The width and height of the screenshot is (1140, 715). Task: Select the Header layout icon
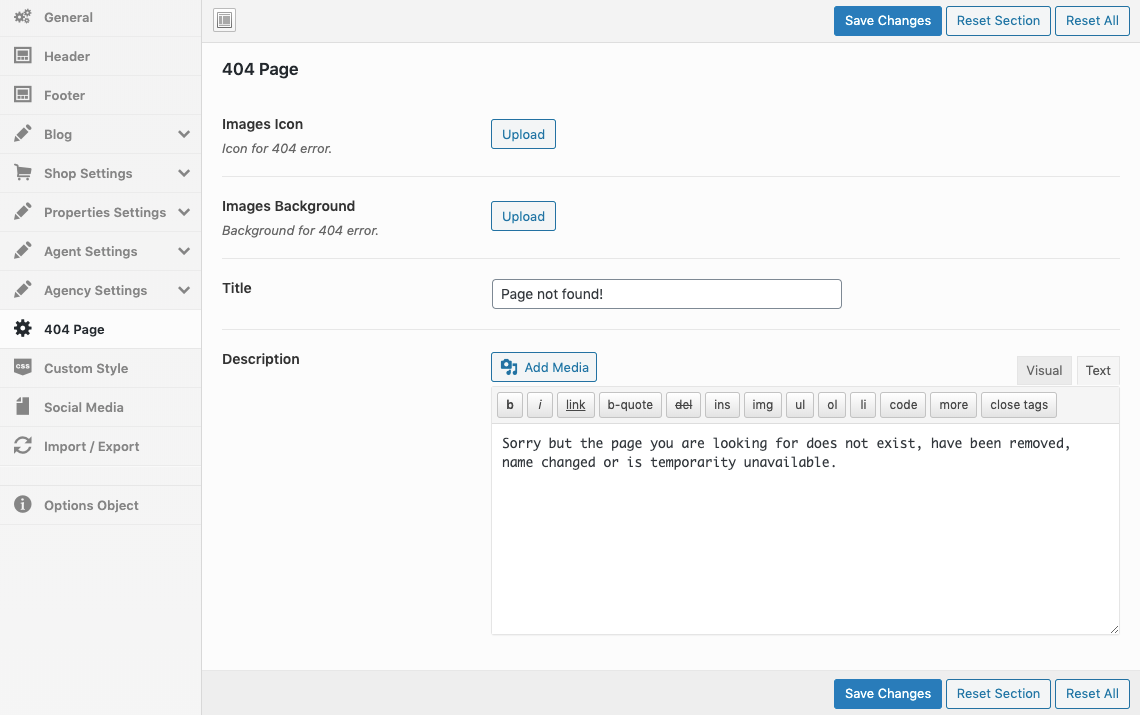tap(22, 56)
